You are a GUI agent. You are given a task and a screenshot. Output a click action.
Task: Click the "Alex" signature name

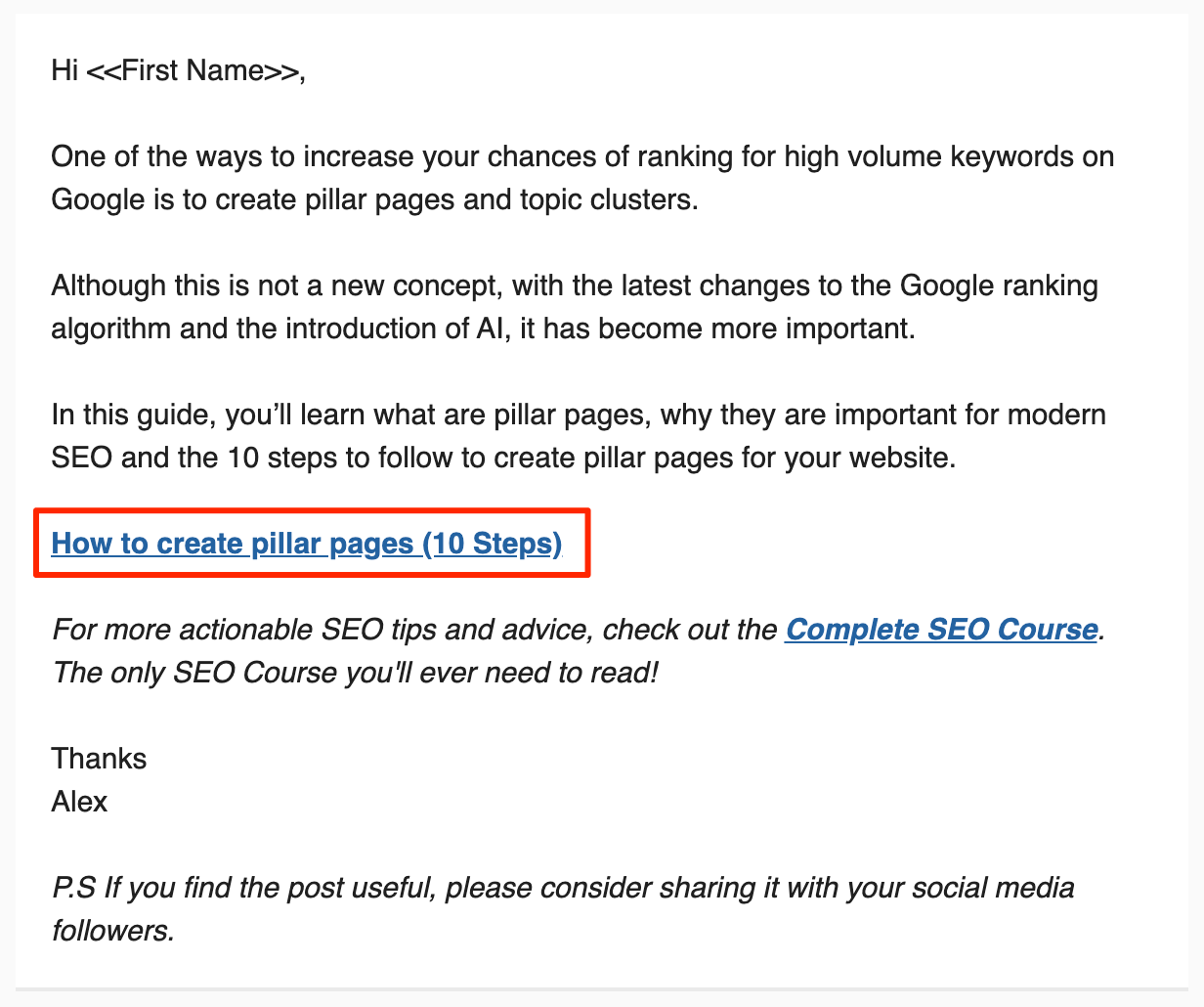(x=79, y=802)
